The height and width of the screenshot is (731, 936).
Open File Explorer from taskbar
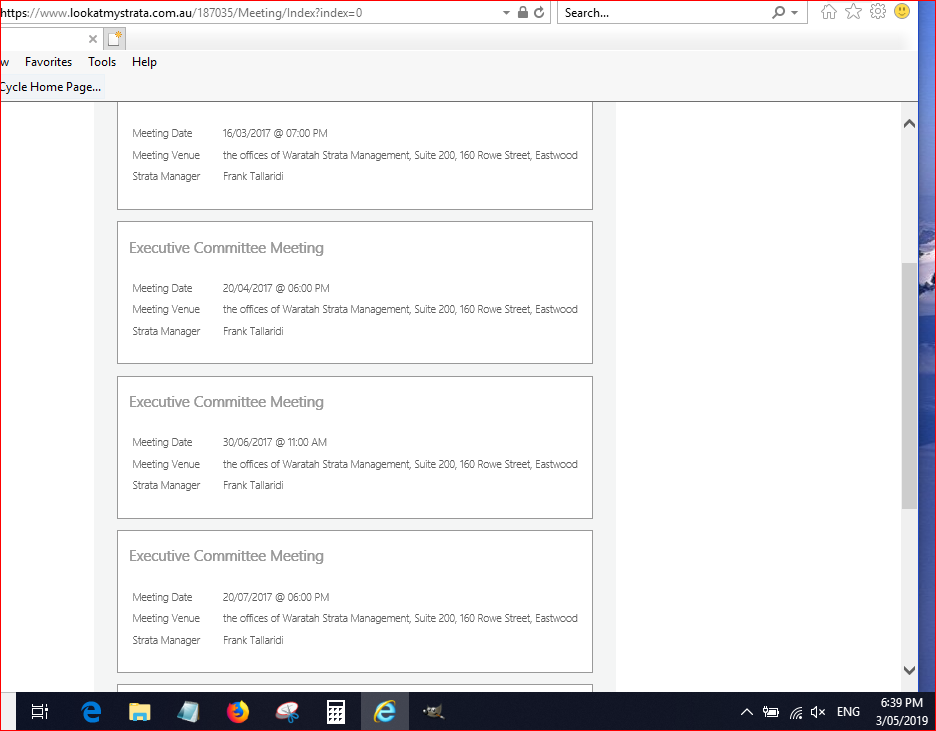click(x=140, y=711)
